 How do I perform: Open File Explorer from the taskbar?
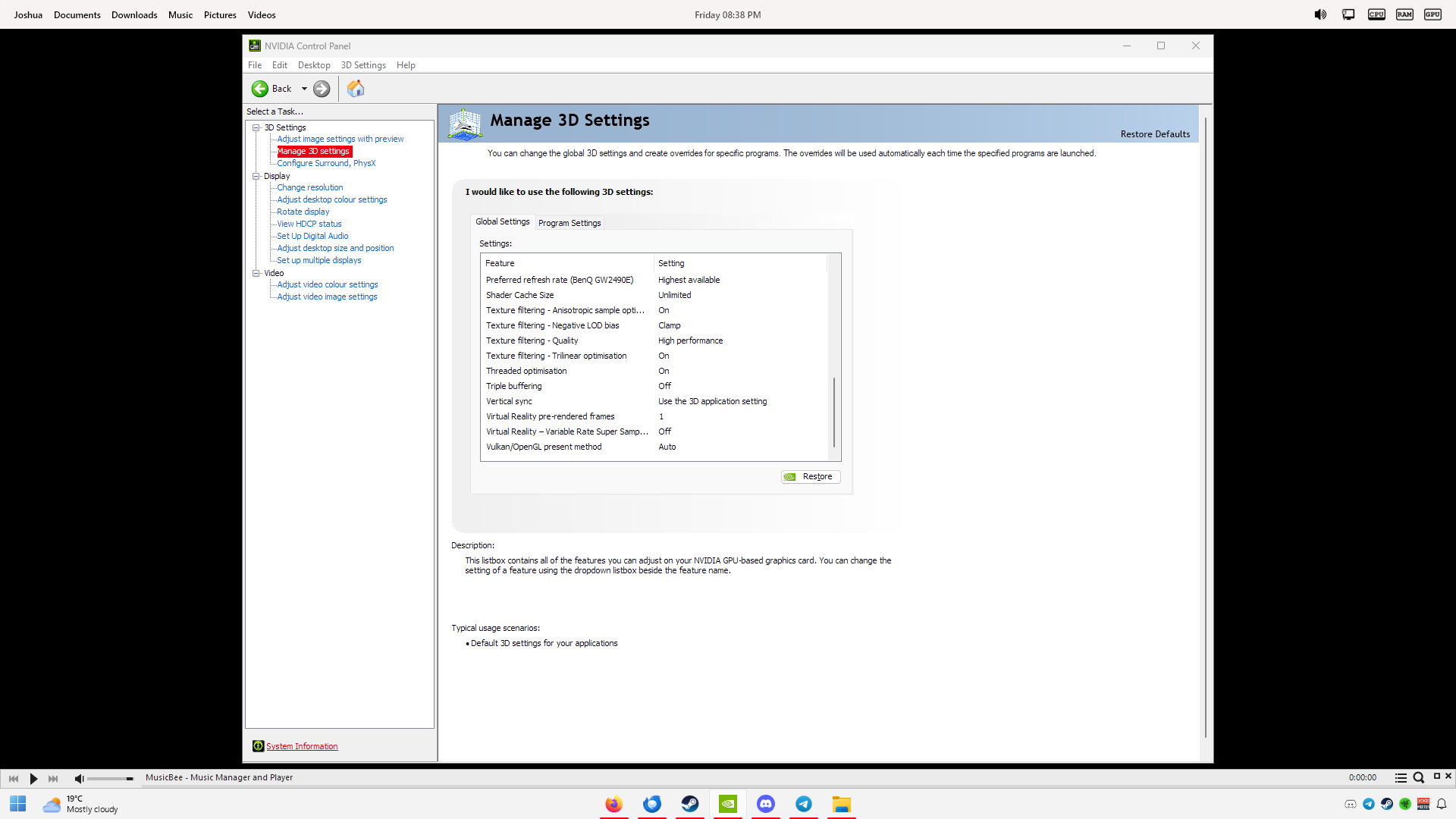tap(842, 804)
